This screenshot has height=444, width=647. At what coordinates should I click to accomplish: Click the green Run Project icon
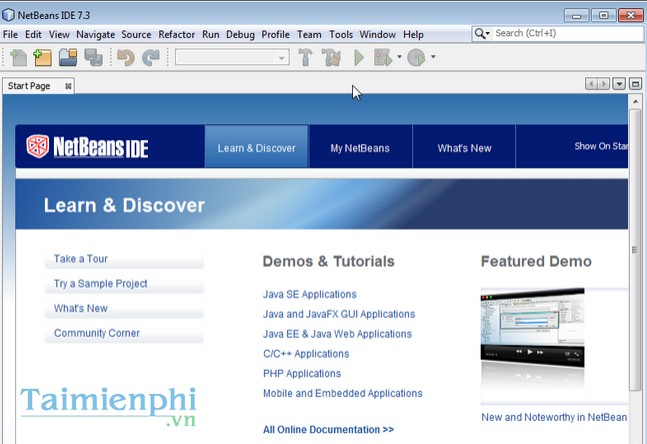pyautogui.click(x=359, y=57)
